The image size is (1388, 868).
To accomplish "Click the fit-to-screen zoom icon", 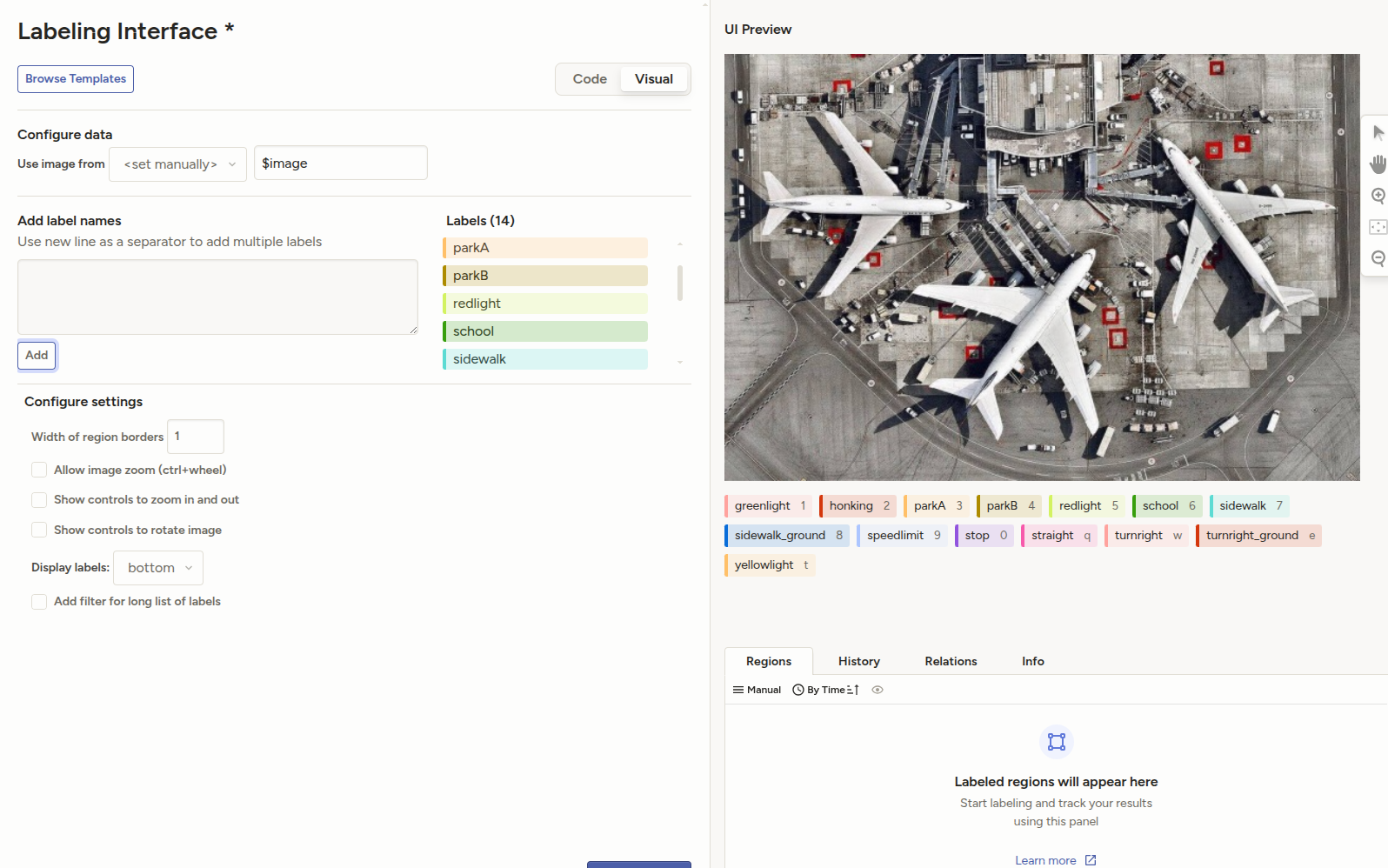I will coord(1378,227).
